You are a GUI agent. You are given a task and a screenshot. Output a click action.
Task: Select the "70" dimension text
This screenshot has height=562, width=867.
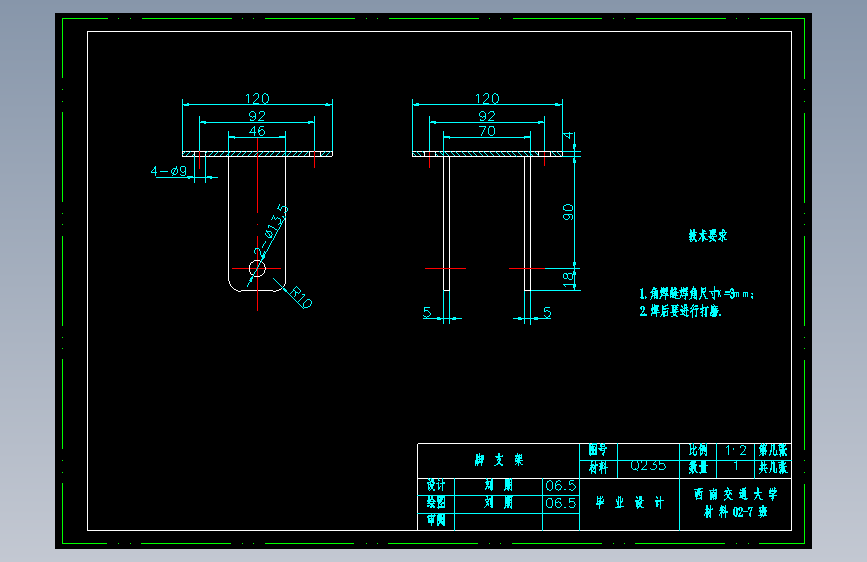(x=487, y=131)
